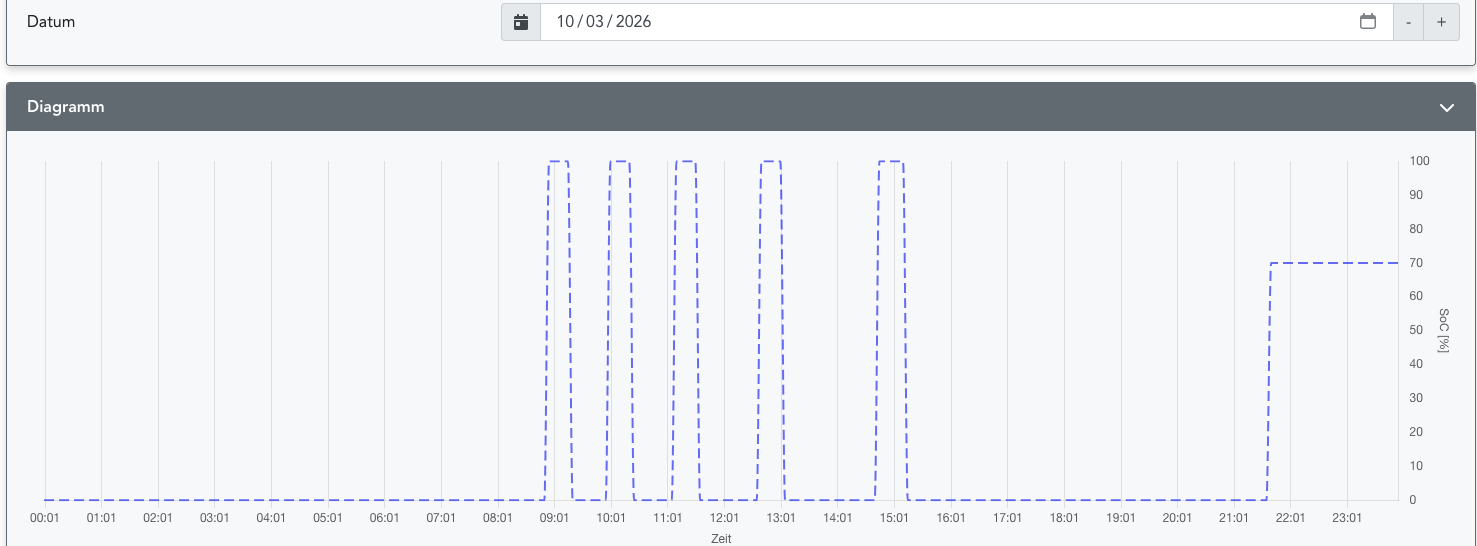The width and height of the screenshot is (1477, 546).
Task: Click the 18:01 time axis label
Action: pos(1064,518)
